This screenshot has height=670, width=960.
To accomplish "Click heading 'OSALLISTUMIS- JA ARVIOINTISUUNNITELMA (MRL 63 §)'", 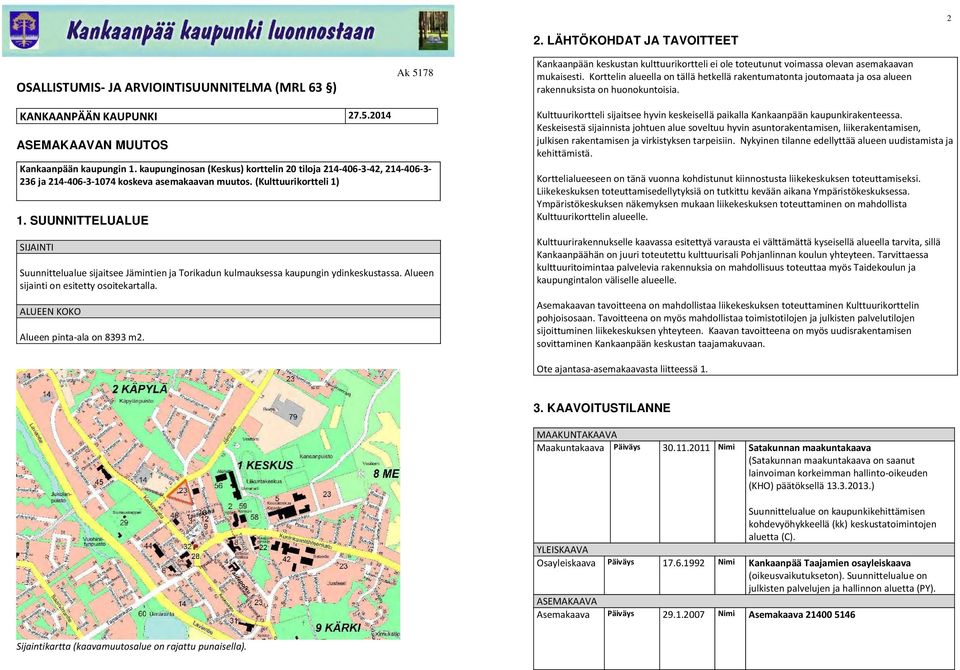I will point(176,88).
